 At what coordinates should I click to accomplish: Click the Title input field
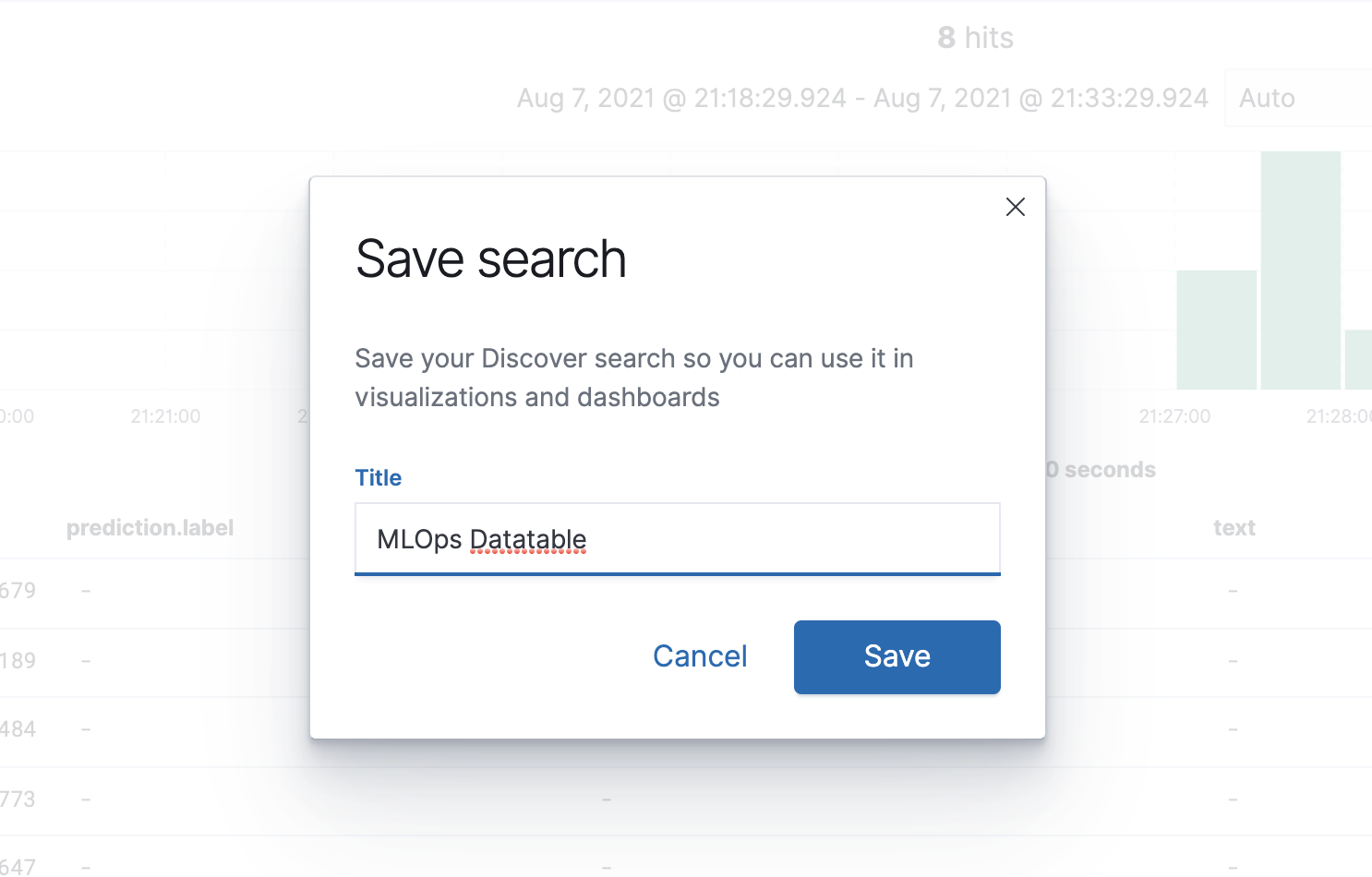[677, 539]
